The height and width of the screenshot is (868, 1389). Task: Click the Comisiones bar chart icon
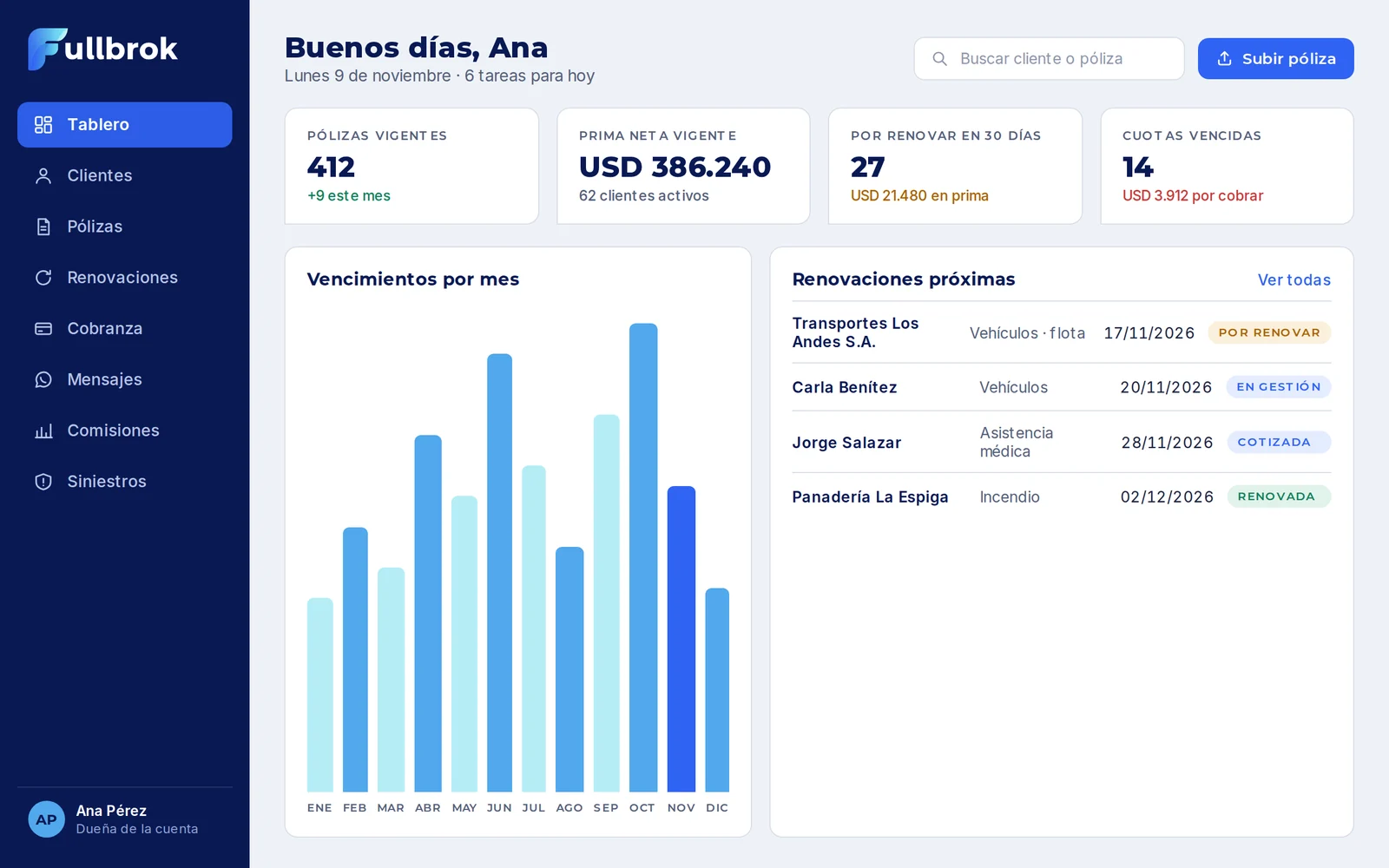click(x=43, y=431)
